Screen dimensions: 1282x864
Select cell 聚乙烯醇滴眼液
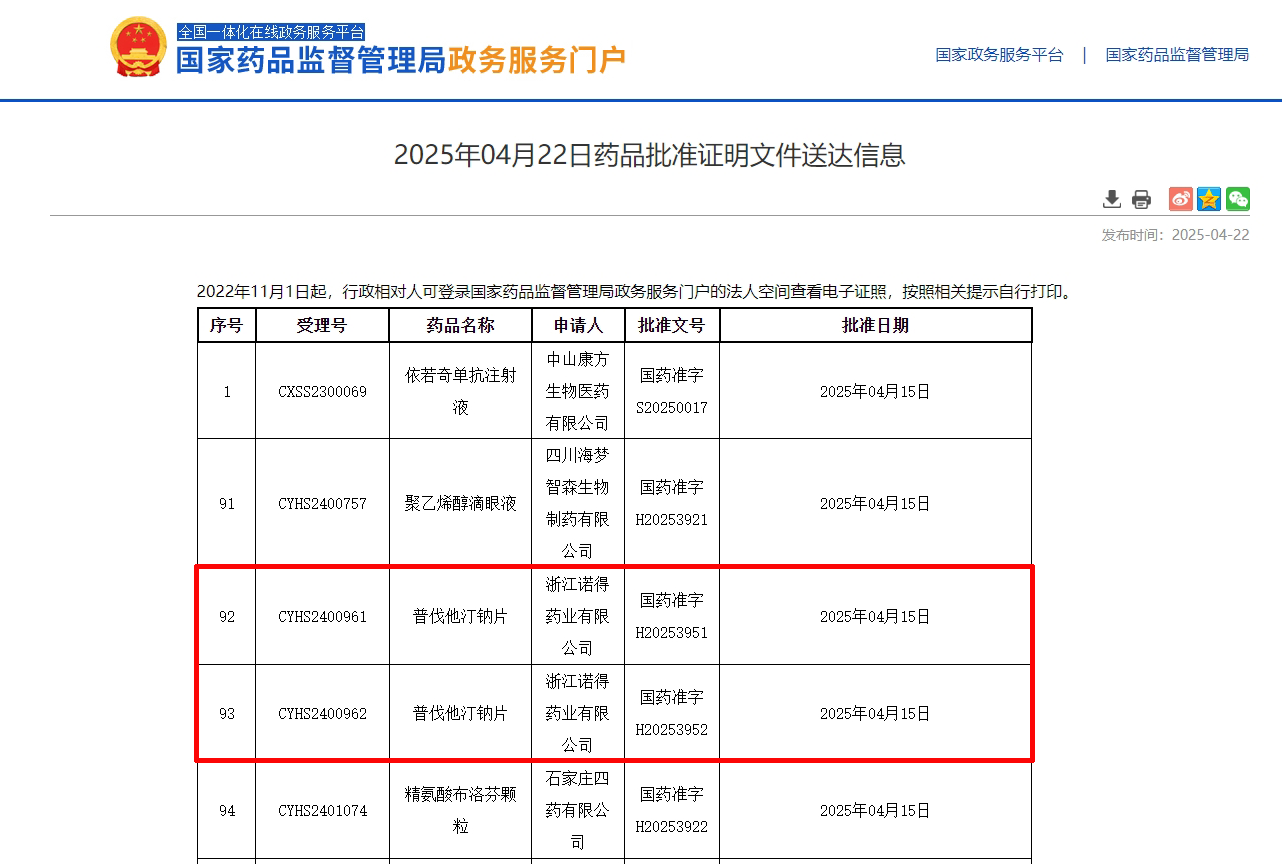[x=460, y=504]
